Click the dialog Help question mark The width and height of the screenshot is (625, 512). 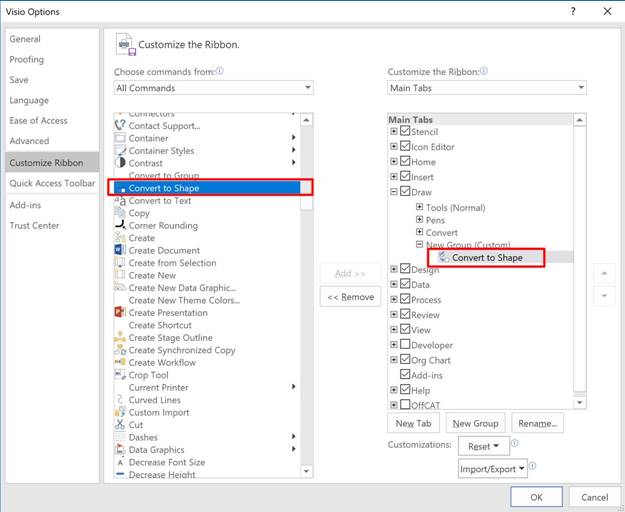tap(573, 11)
